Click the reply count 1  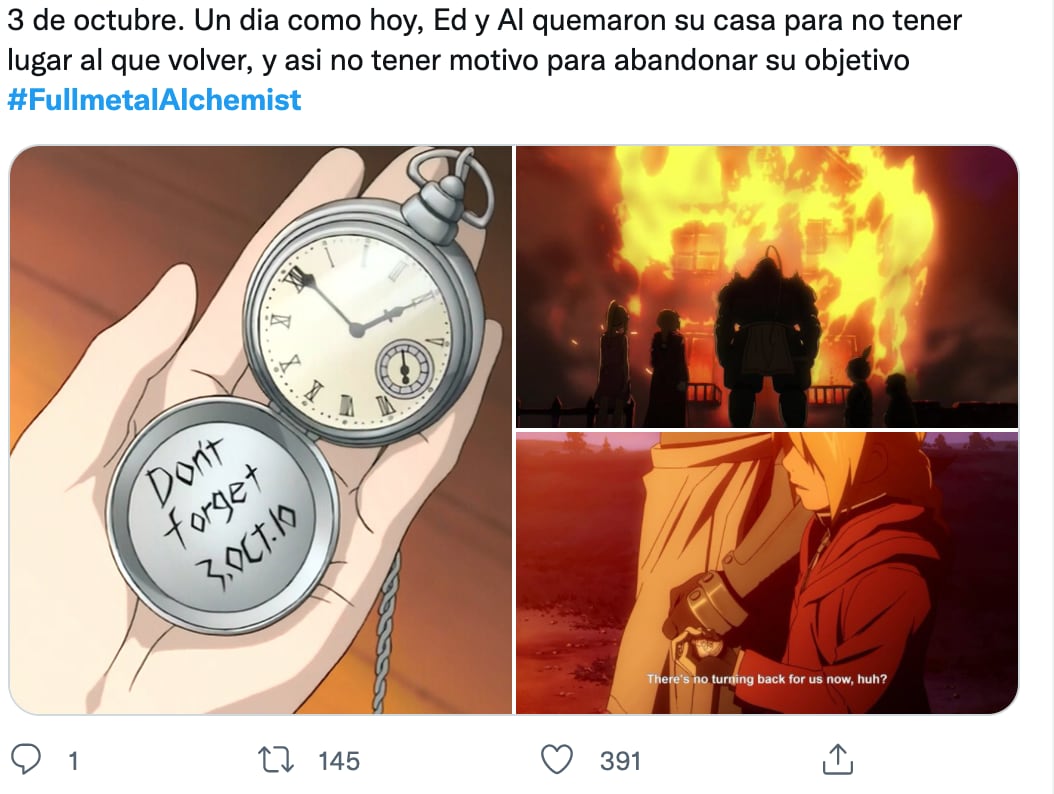[x=73, y=760]
